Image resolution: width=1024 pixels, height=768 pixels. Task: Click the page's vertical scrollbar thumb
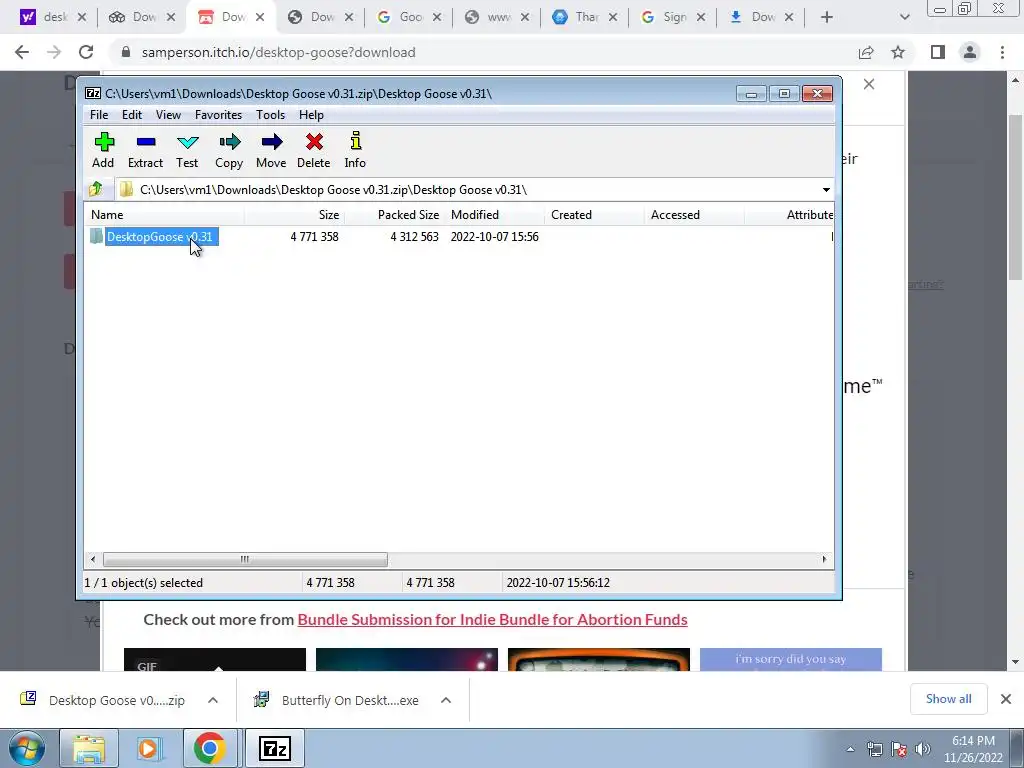point(1016,198)
